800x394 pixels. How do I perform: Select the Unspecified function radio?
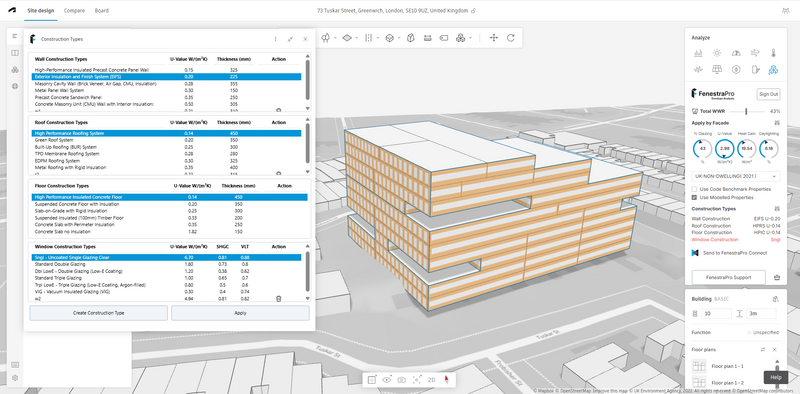point(749,333)
